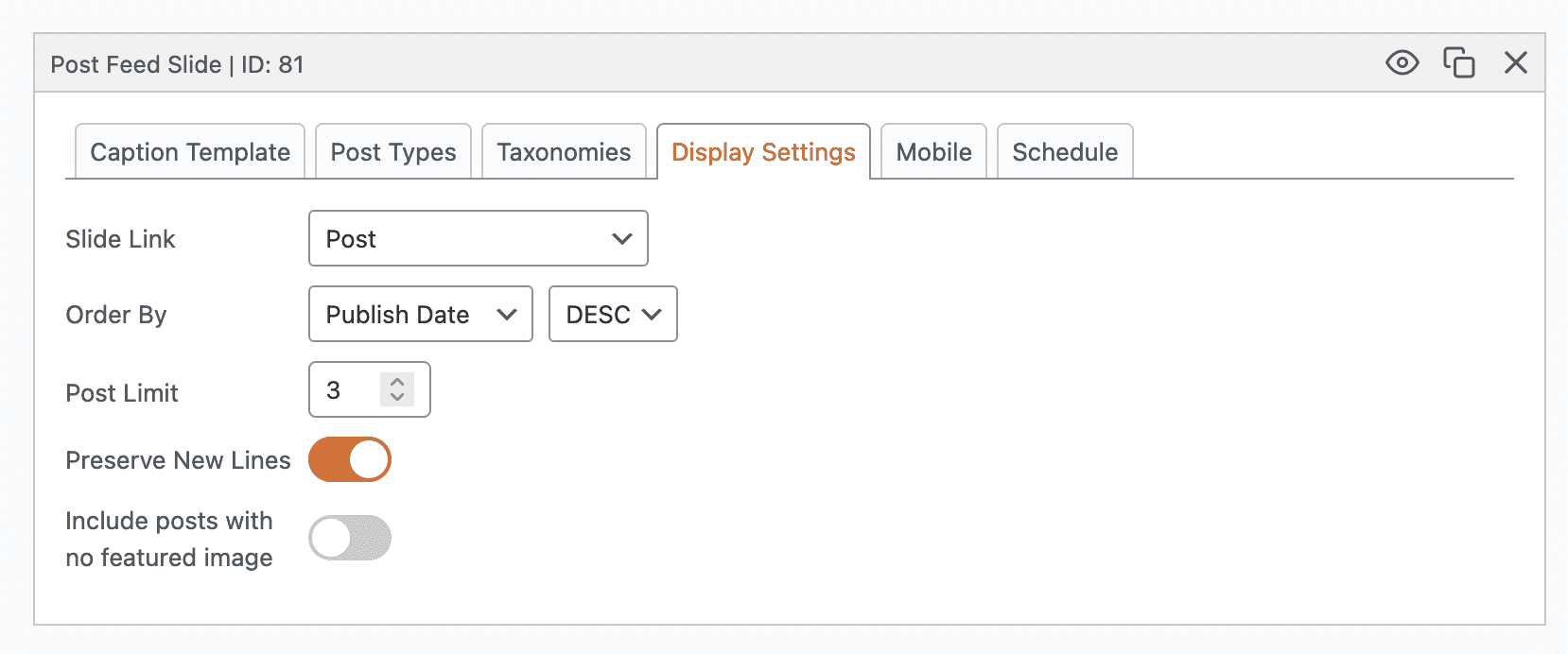Close the Post Feed Slide panel

1515,63
